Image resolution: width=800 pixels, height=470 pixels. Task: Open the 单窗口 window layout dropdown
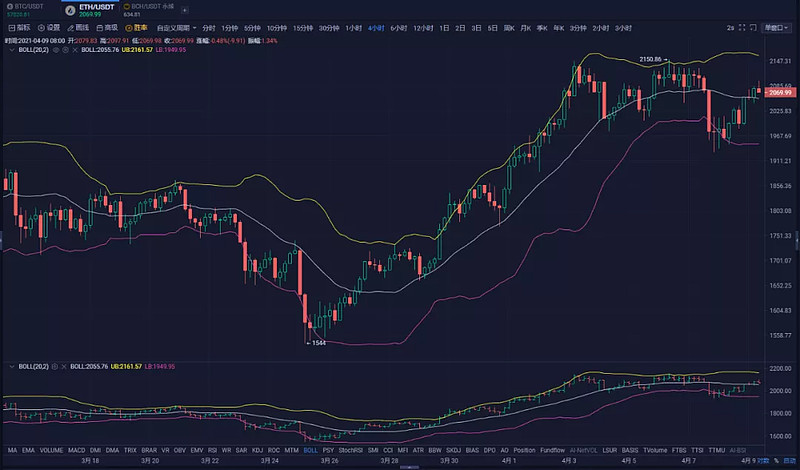click(x=776, y=28)
